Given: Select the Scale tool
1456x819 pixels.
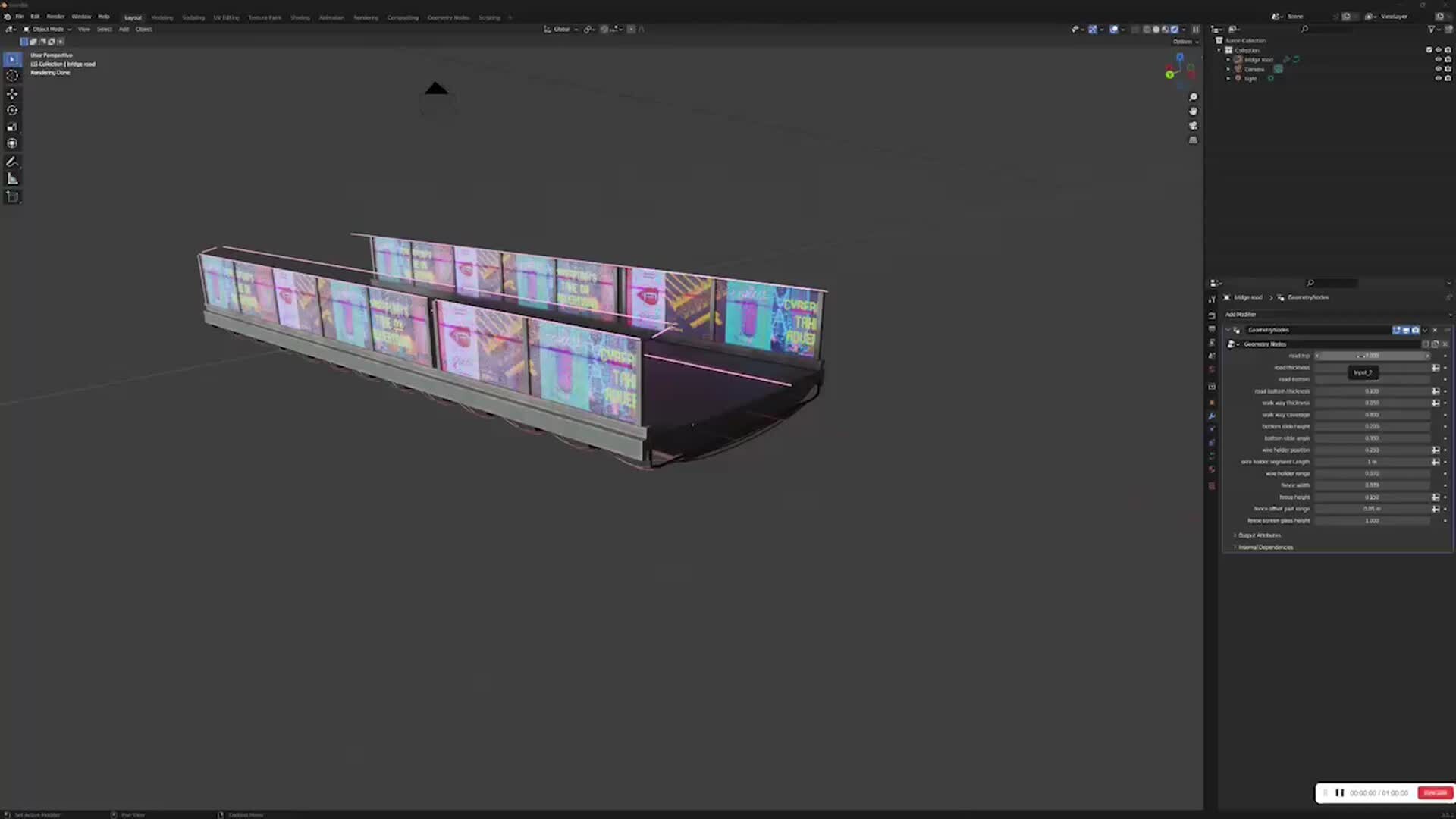Looking at the screenshot, I should pyautogui.click(x=12, y=127).
